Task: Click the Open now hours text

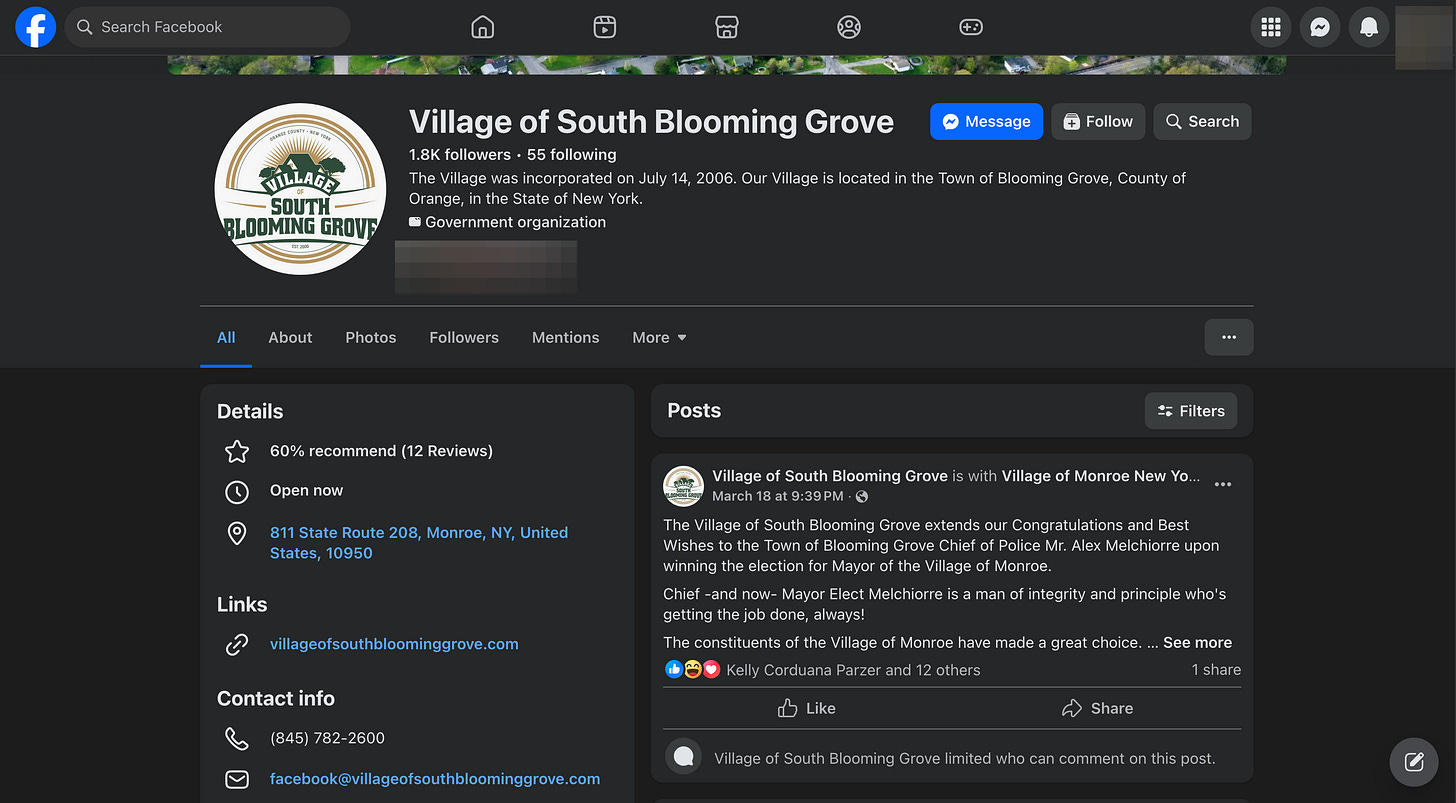Action: pyautogui.click(x=306, y=490)
